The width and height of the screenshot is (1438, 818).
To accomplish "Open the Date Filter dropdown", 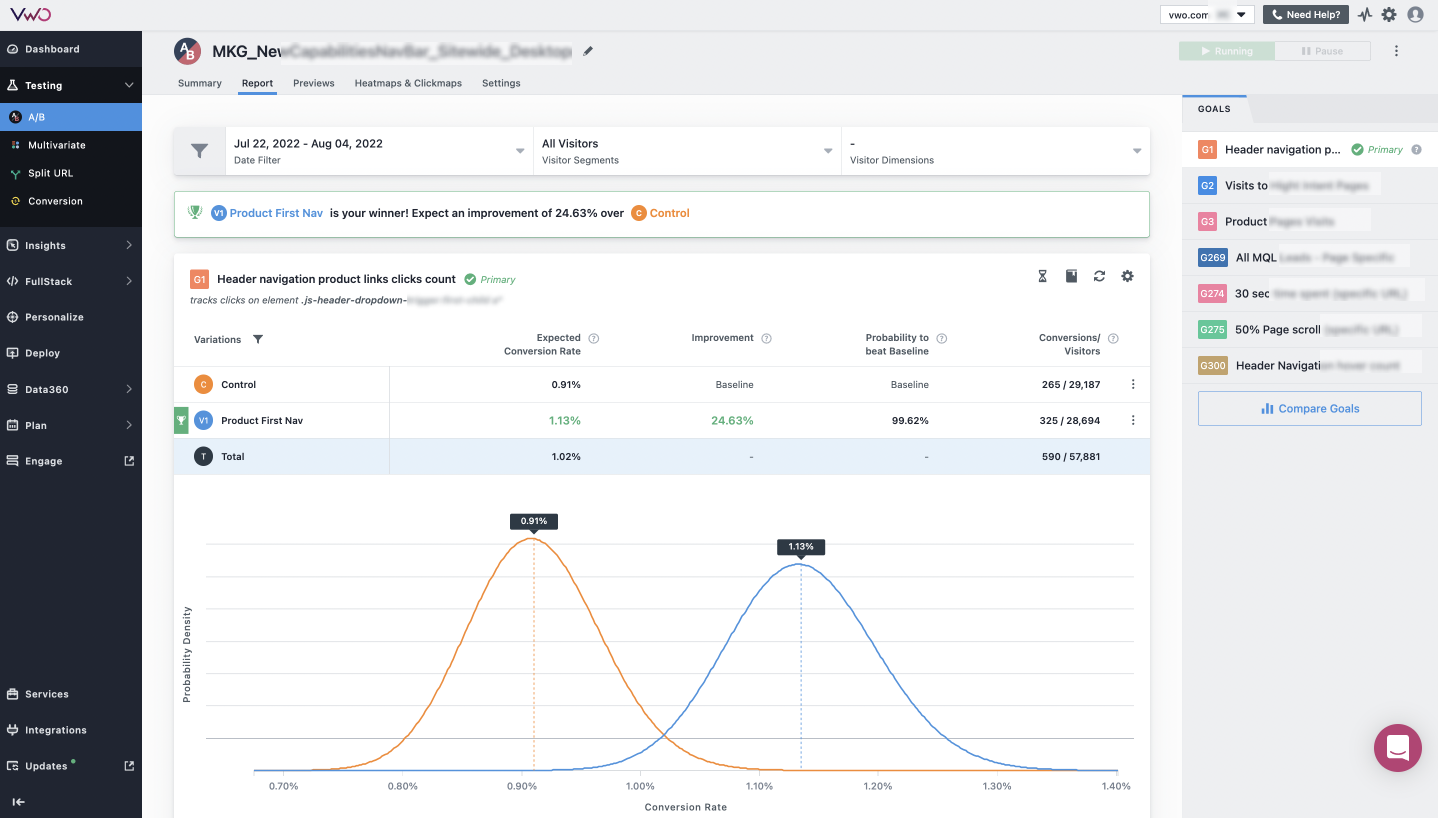I will pos(380,150).
